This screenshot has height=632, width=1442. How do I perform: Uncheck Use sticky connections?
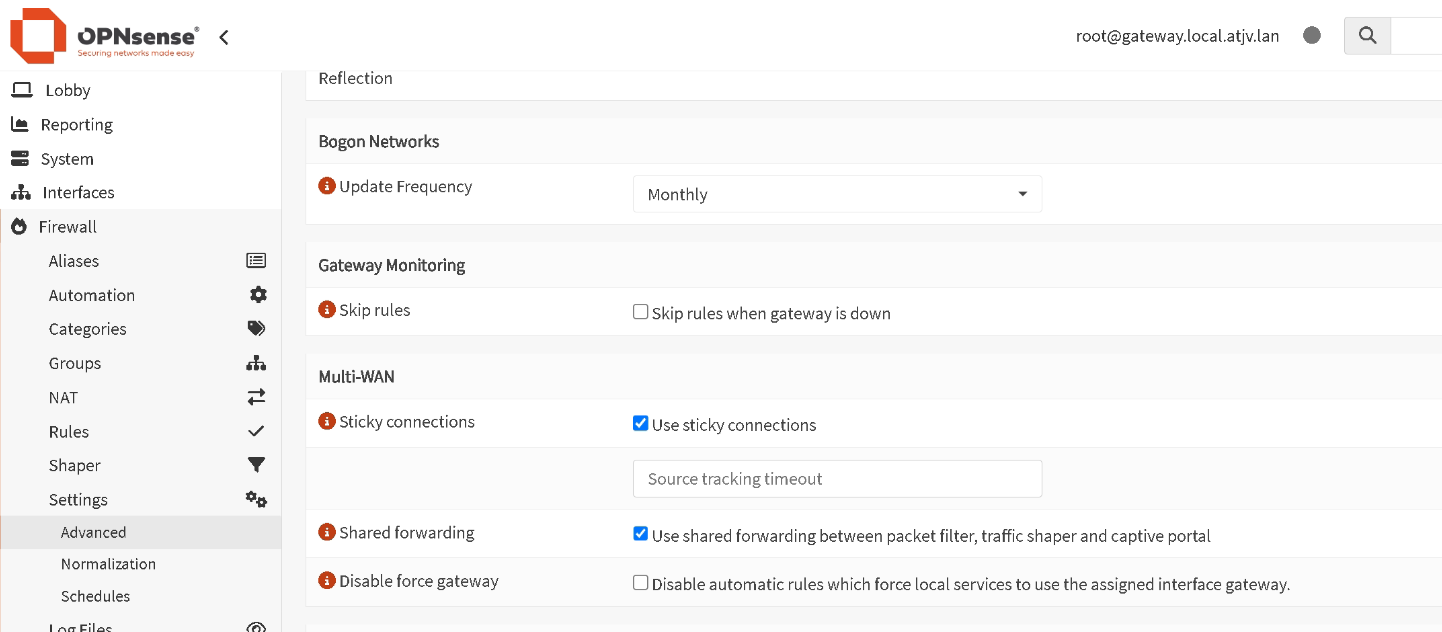[641, 424]
